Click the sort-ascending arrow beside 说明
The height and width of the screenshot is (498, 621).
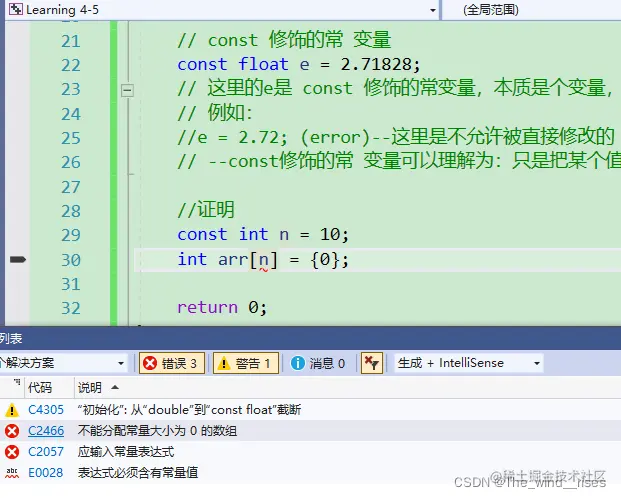pos(115,387)
